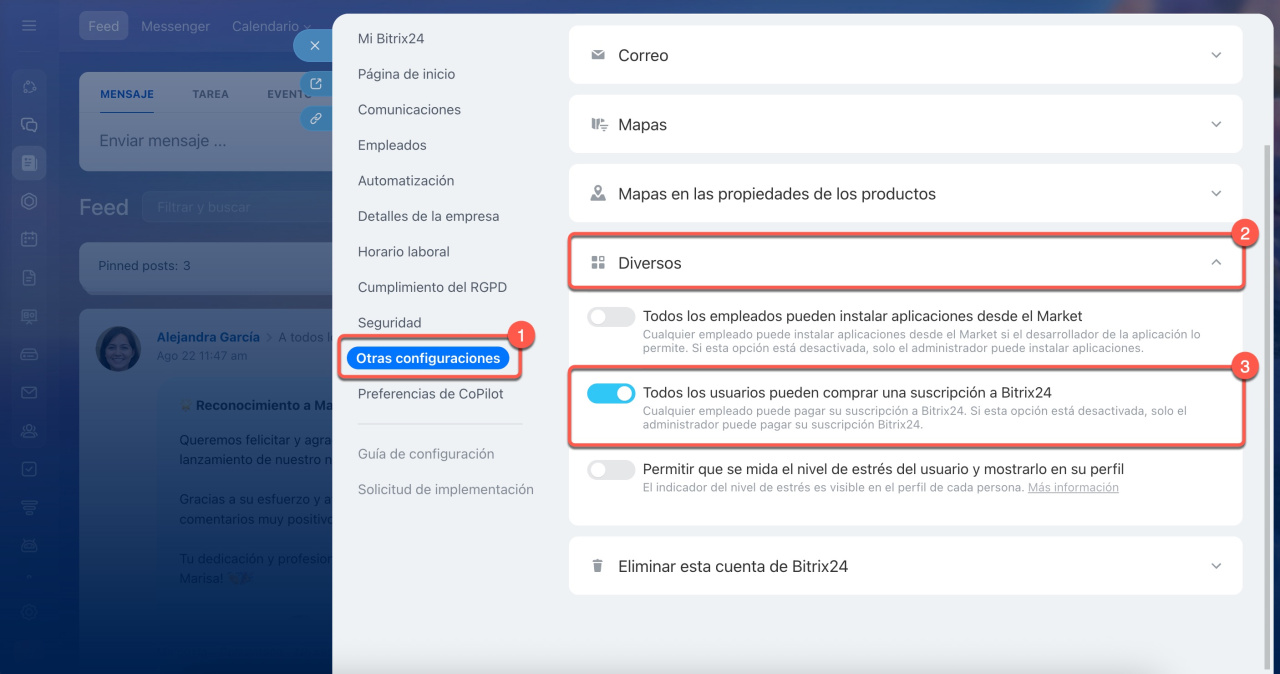The width and height of the screenshot is (1280, 674).
Task: Expand the Correo section chevron
Action: pyautogui.click(x=1216, y=55)
